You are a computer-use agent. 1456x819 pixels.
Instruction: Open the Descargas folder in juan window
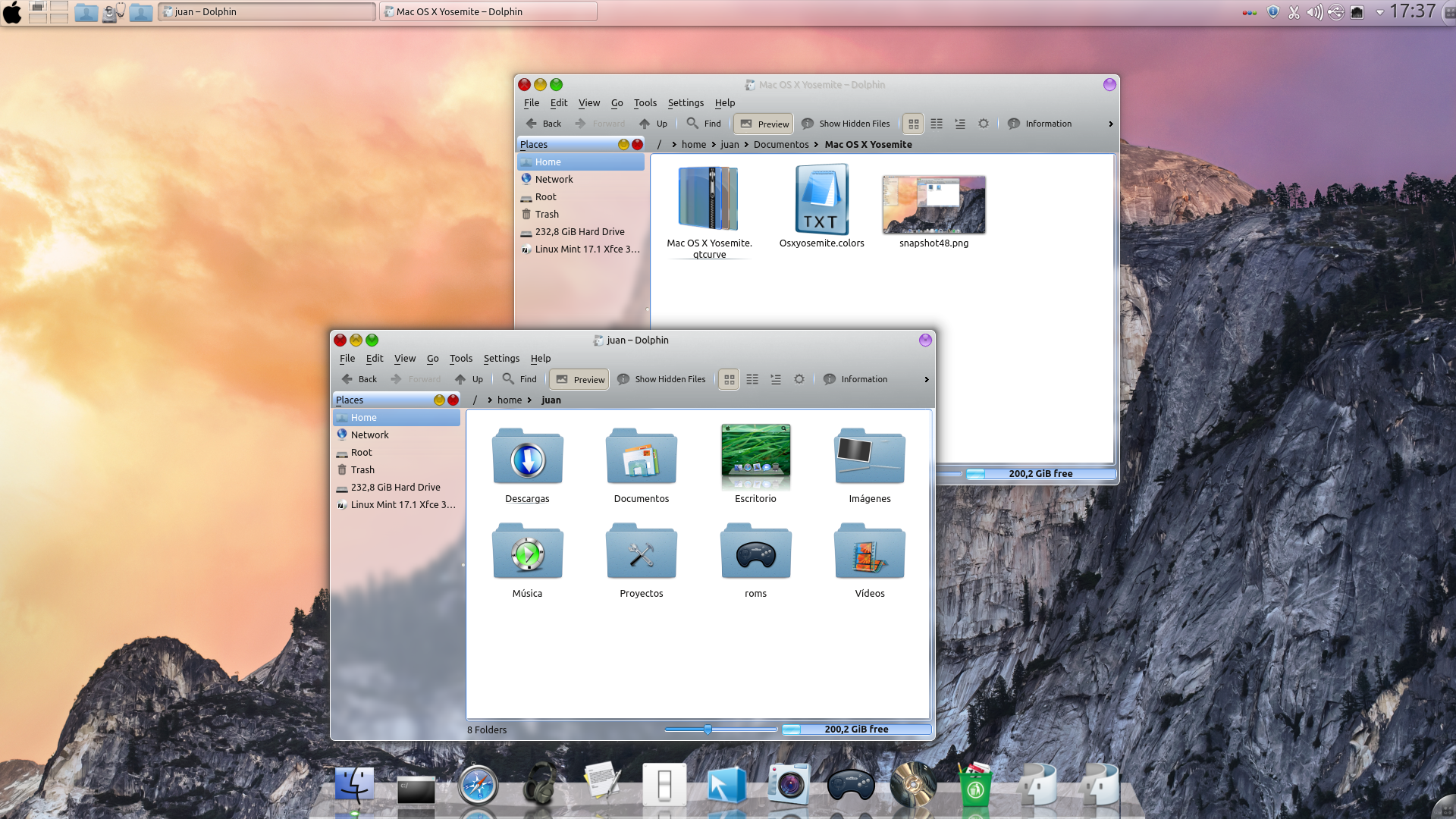point(528,457)
